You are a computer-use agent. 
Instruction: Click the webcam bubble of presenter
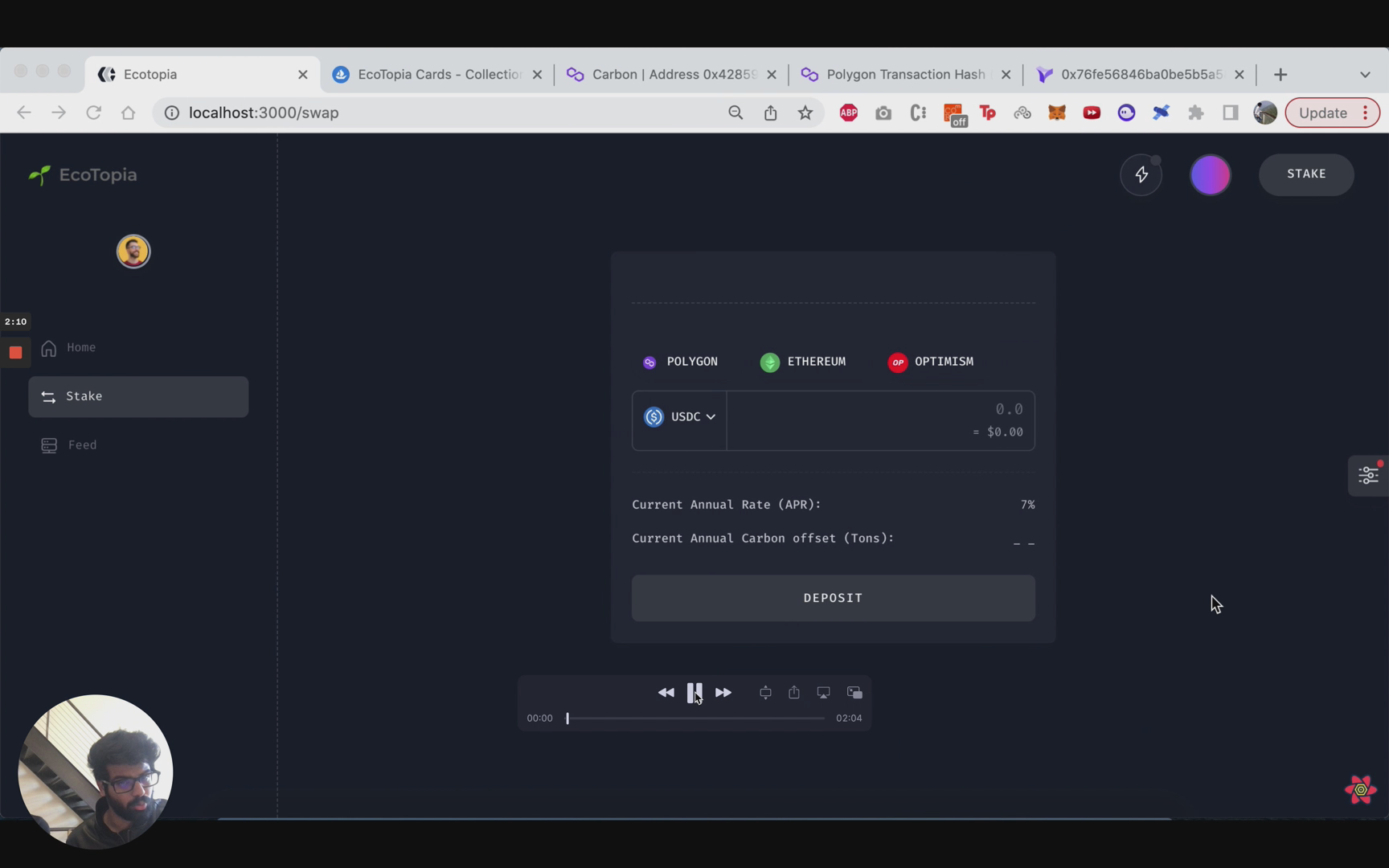tap(96, 772)
